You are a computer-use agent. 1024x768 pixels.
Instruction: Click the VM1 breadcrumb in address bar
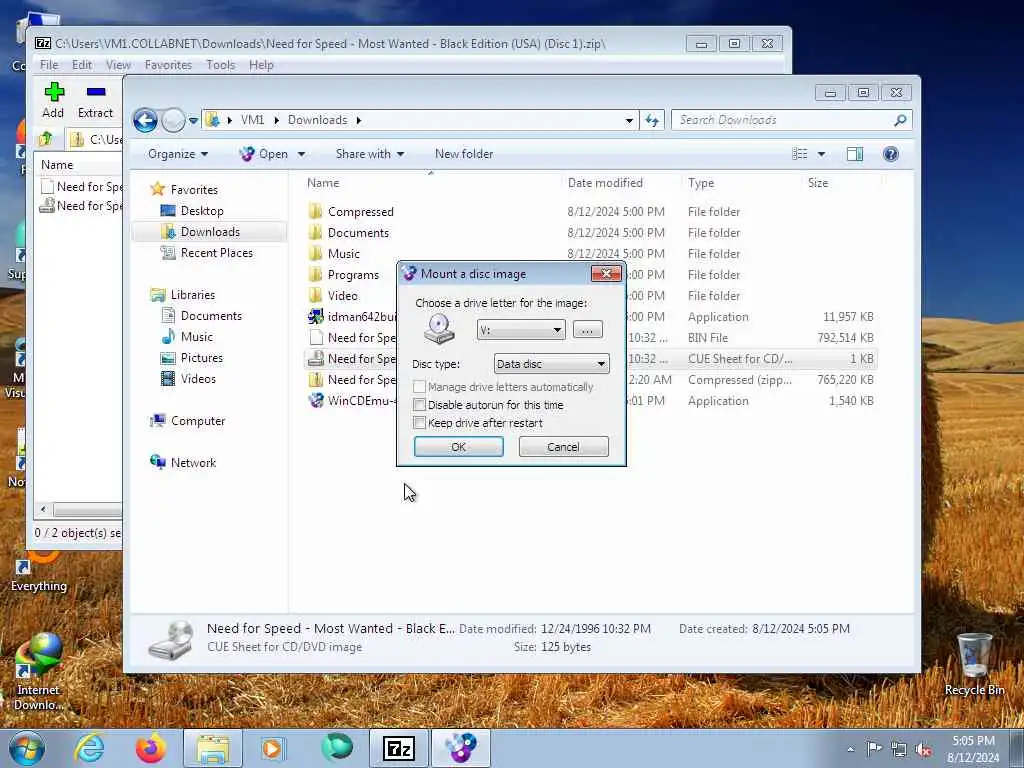[x=253, y=120]
